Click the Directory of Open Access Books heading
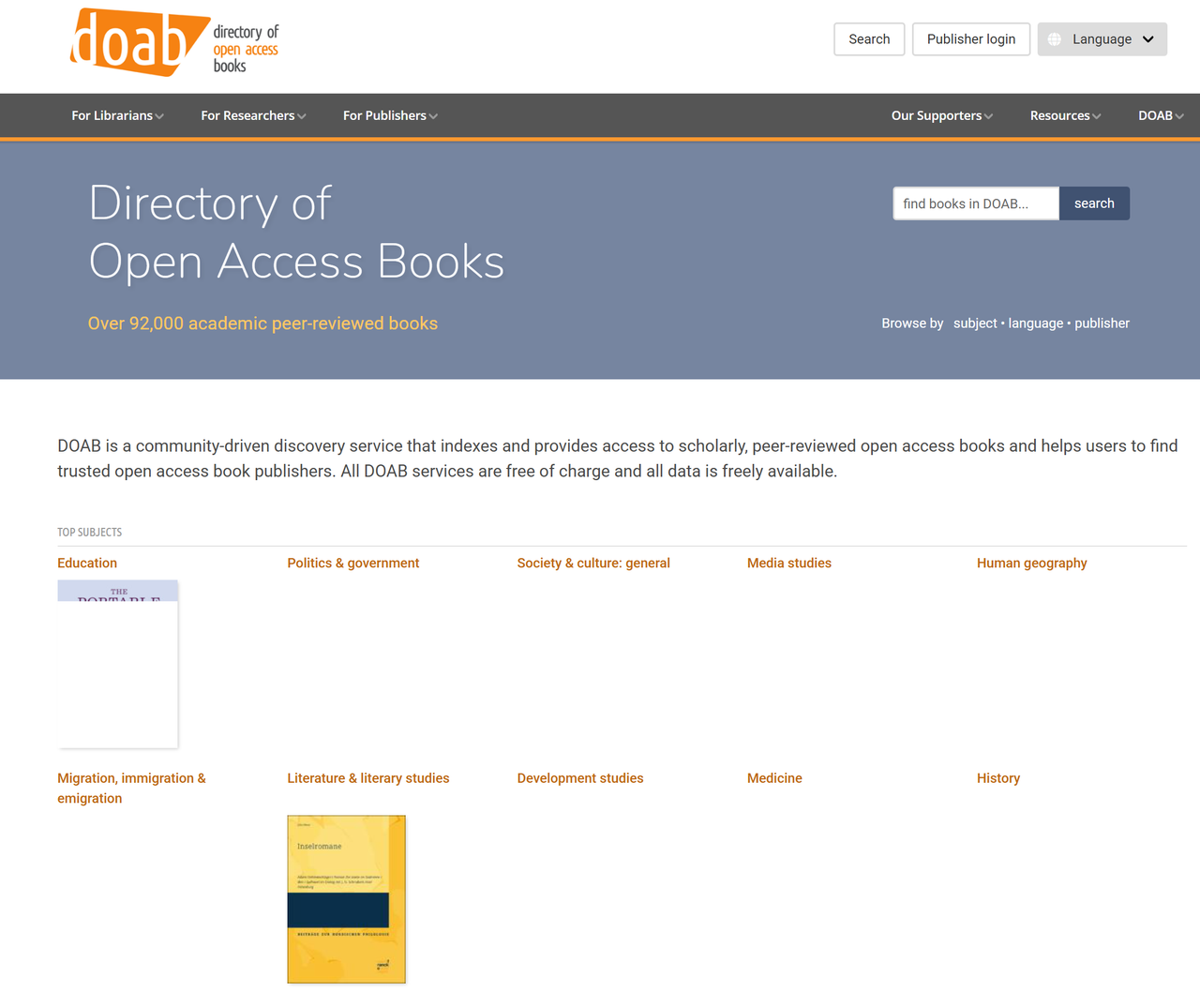Viewport: 1200px width, 1008px height. tap(296, 232)
